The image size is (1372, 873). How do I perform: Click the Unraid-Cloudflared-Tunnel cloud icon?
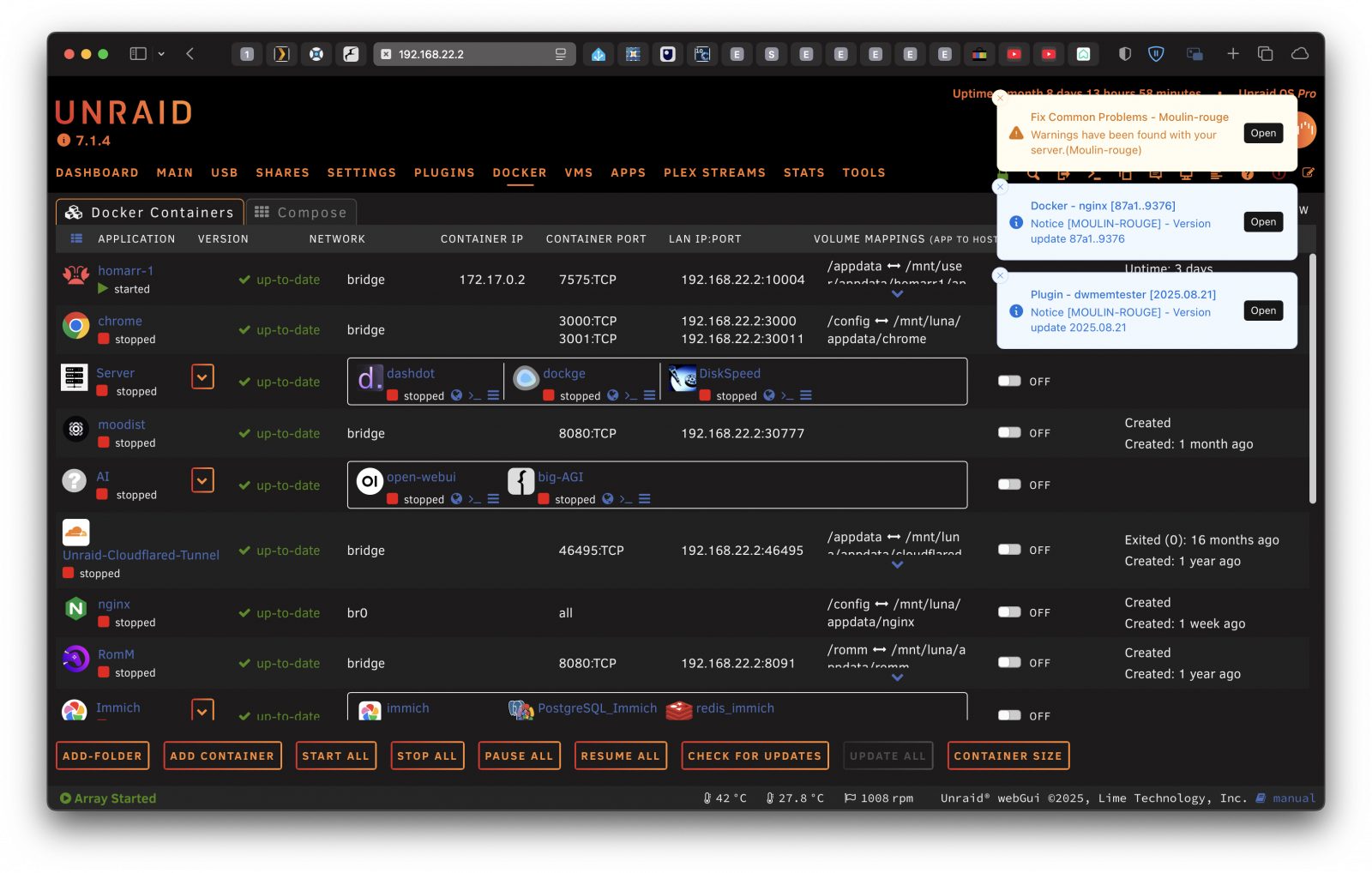[x=75, y=533]
